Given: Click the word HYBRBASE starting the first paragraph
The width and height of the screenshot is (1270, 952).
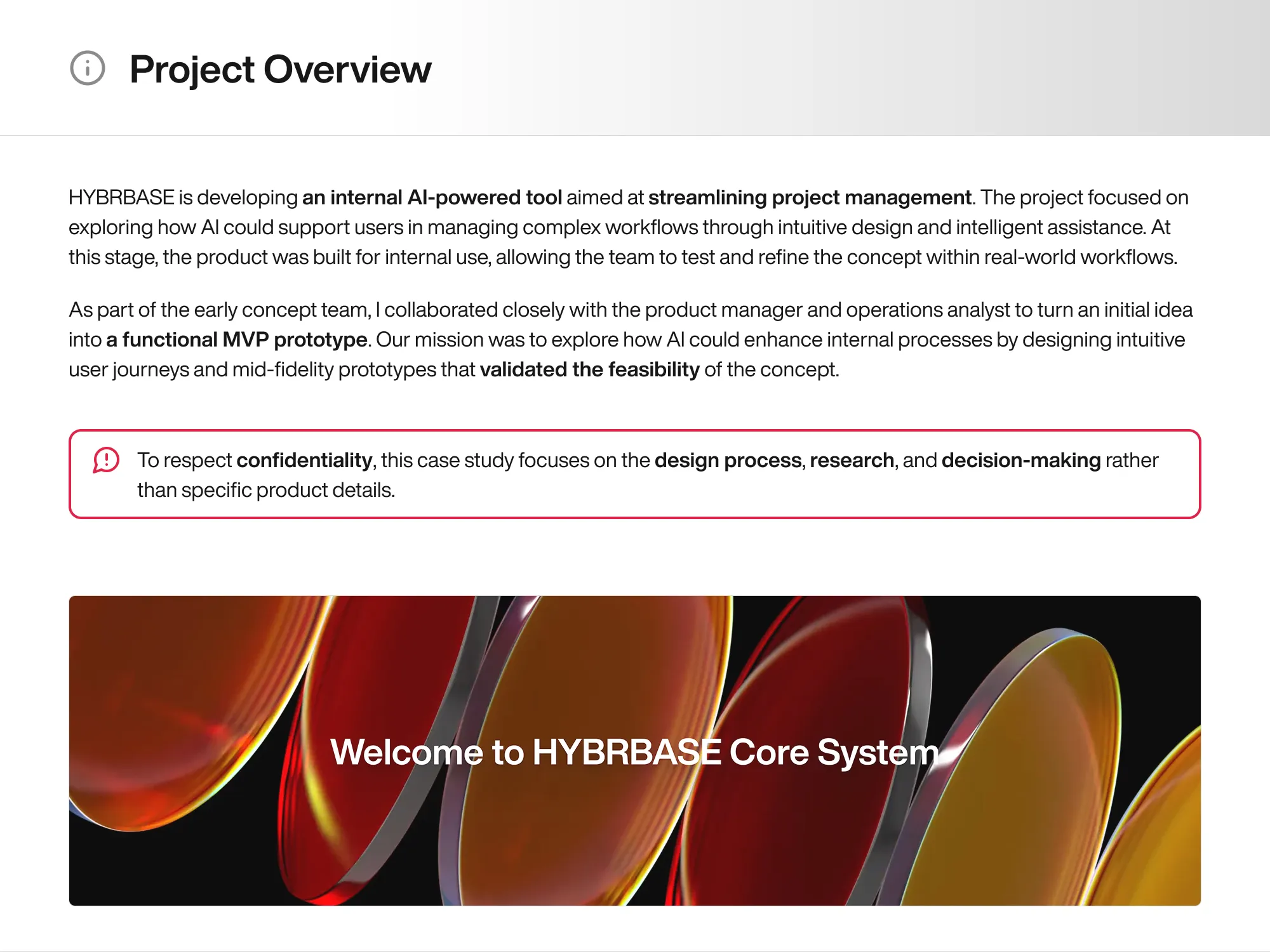Looking at the screenshot, I should click(121, 198).
